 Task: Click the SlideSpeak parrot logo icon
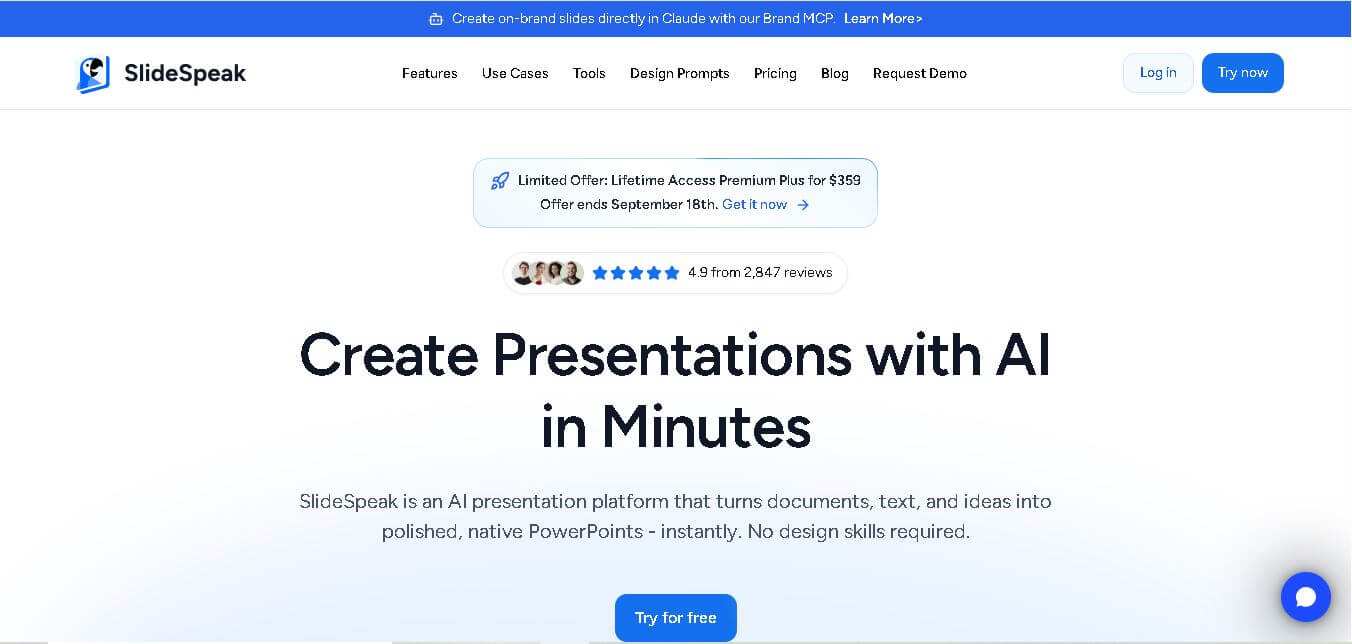[x=93, y=74]
